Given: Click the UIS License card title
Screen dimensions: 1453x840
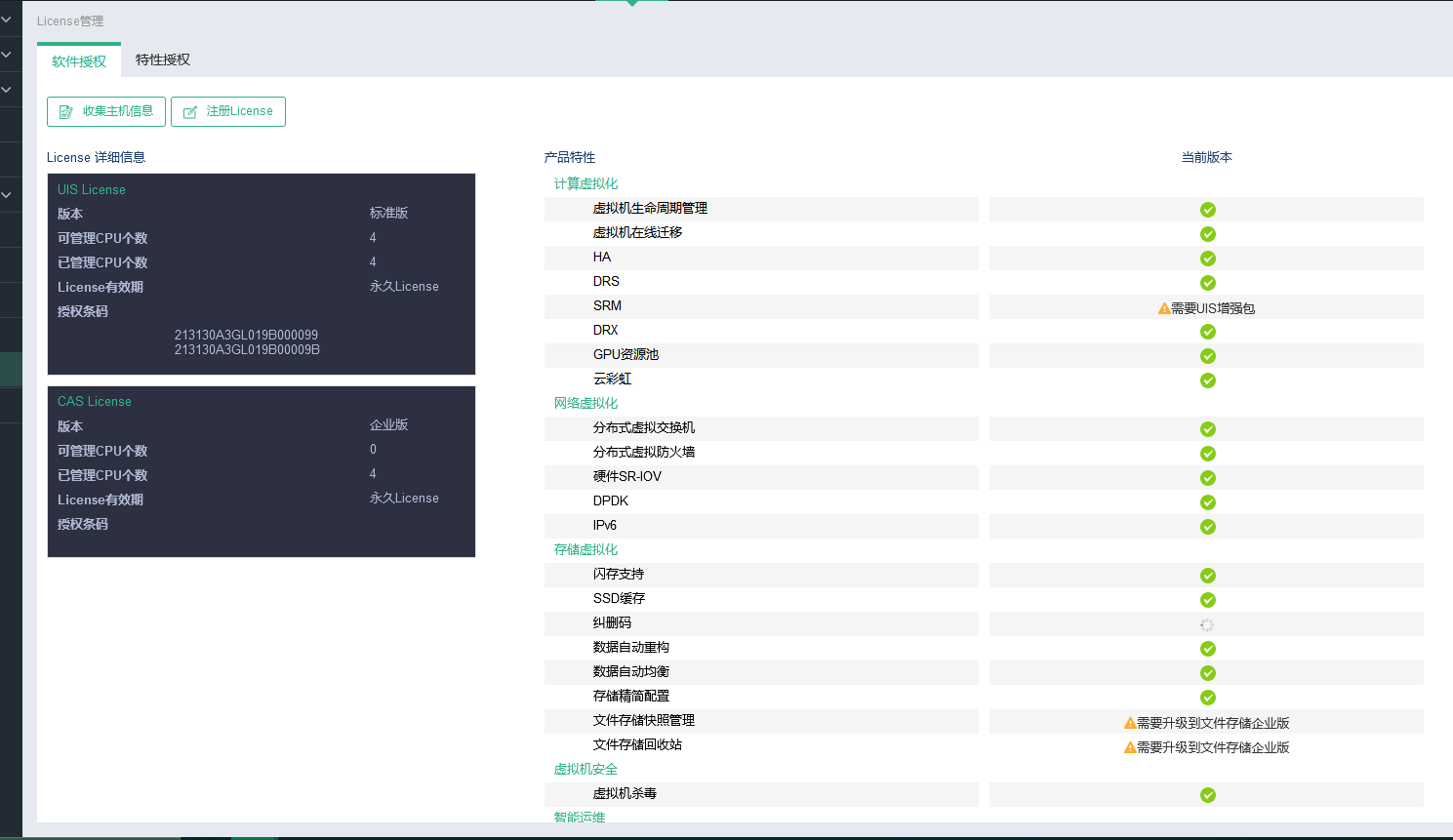Looking at the screenshot, I should click(92, 189).
